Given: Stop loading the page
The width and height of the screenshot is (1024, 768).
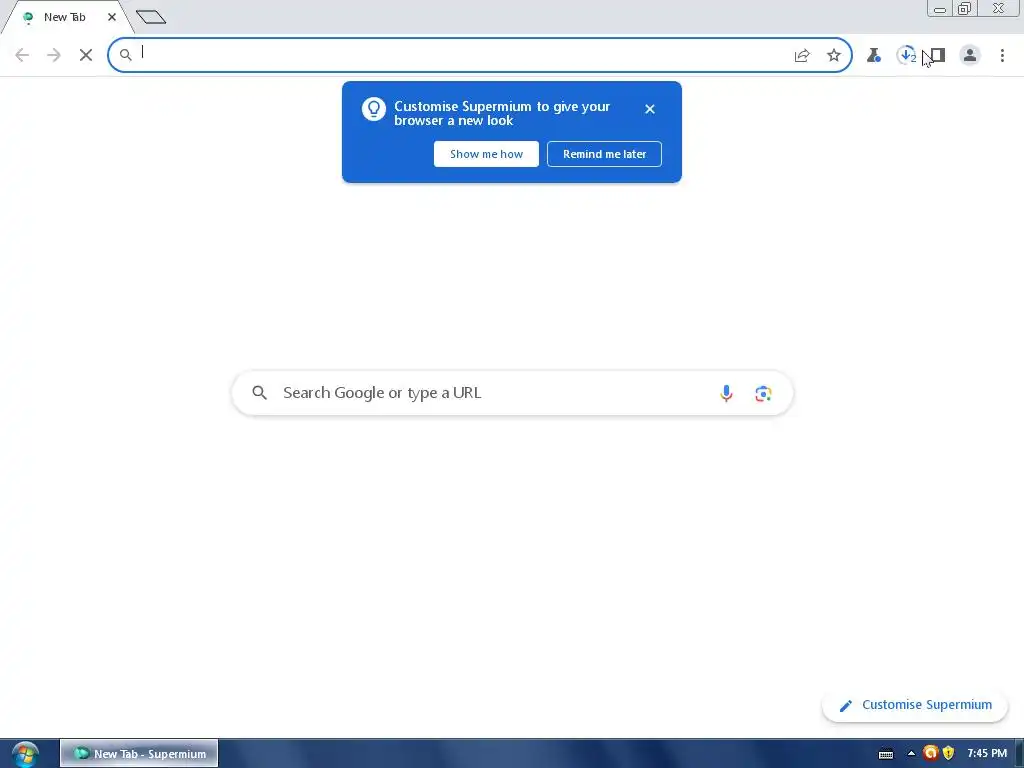Looking at the screenshot, I should tap(86, 55).
